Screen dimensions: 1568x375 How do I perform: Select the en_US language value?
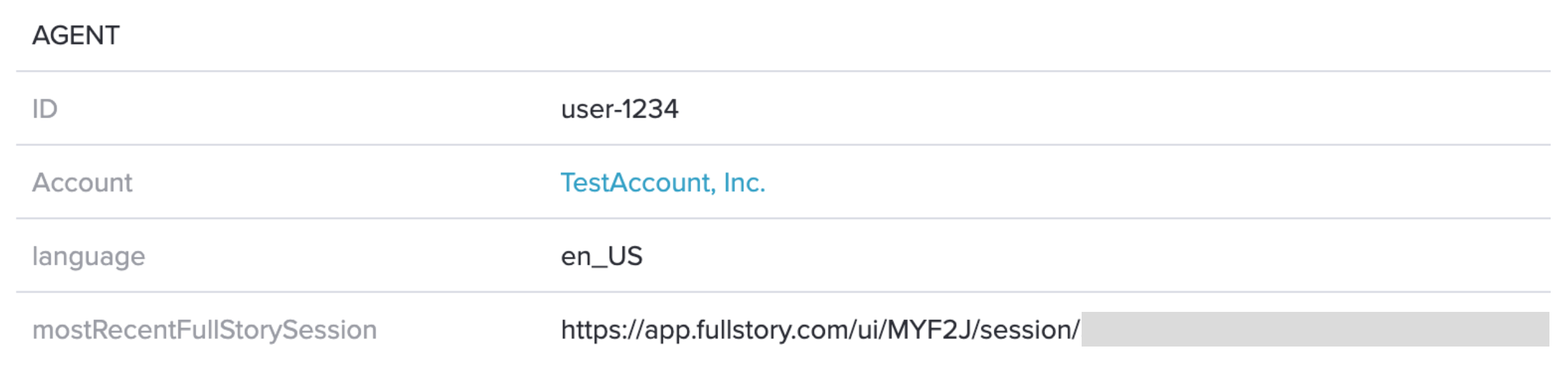click(601, 256)
